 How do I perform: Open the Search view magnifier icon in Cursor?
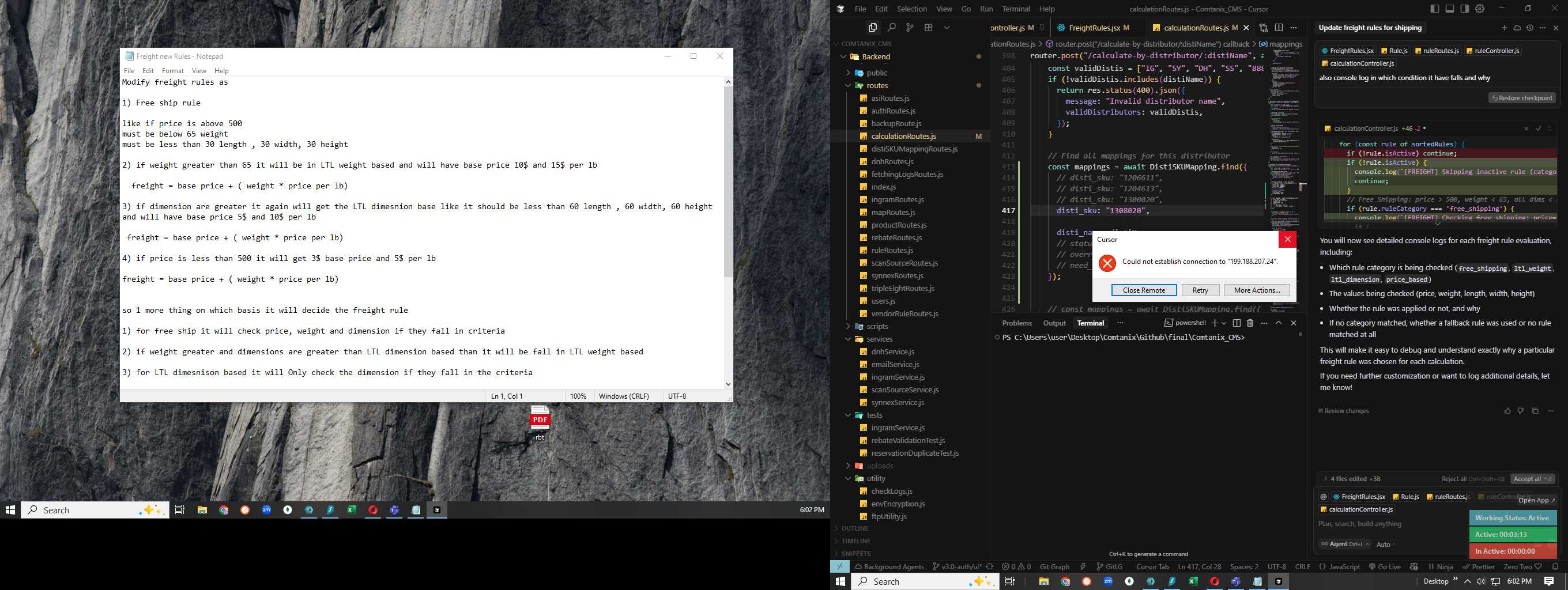pos(891,28)
